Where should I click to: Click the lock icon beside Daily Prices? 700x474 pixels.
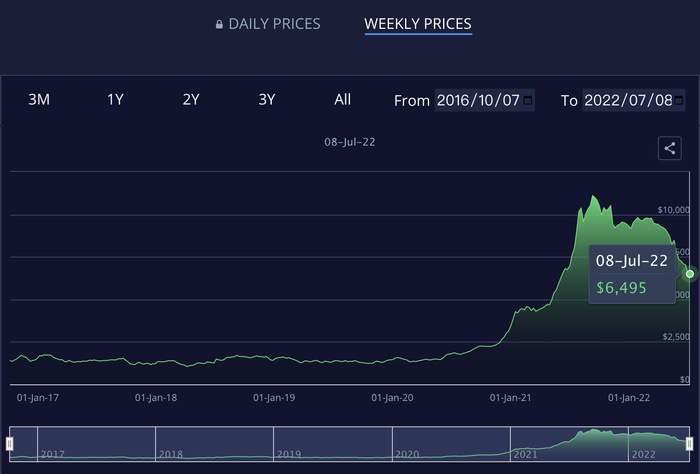(x=219, y=24)
